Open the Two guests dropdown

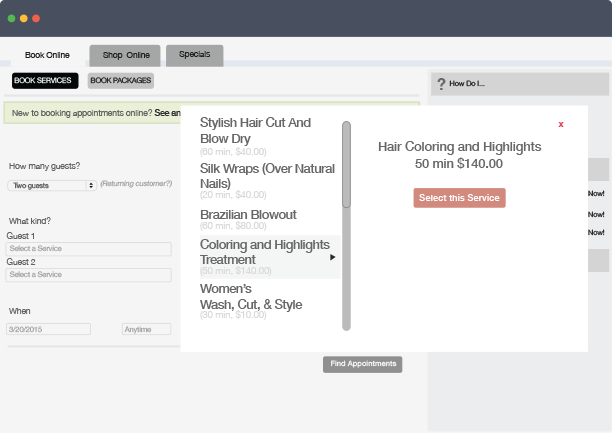pyautogui.click(x=51, y=185)
